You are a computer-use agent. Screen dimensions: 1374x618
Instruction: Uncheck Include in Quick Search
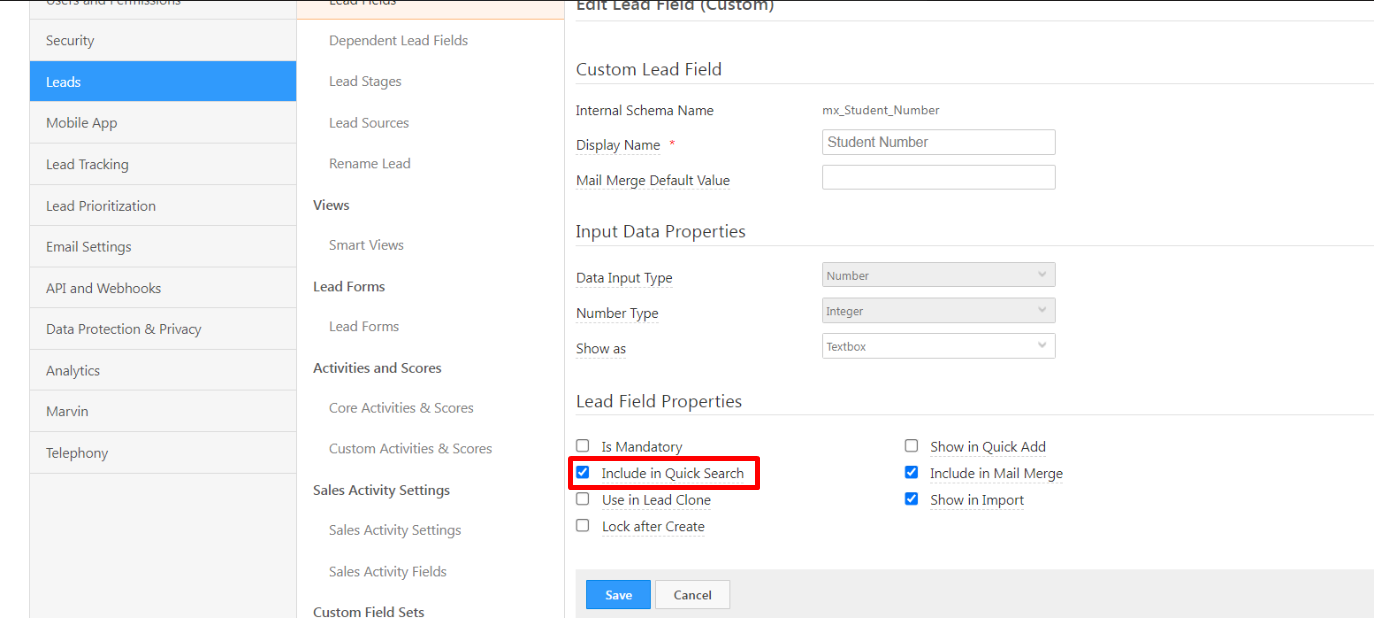(583, 473)
